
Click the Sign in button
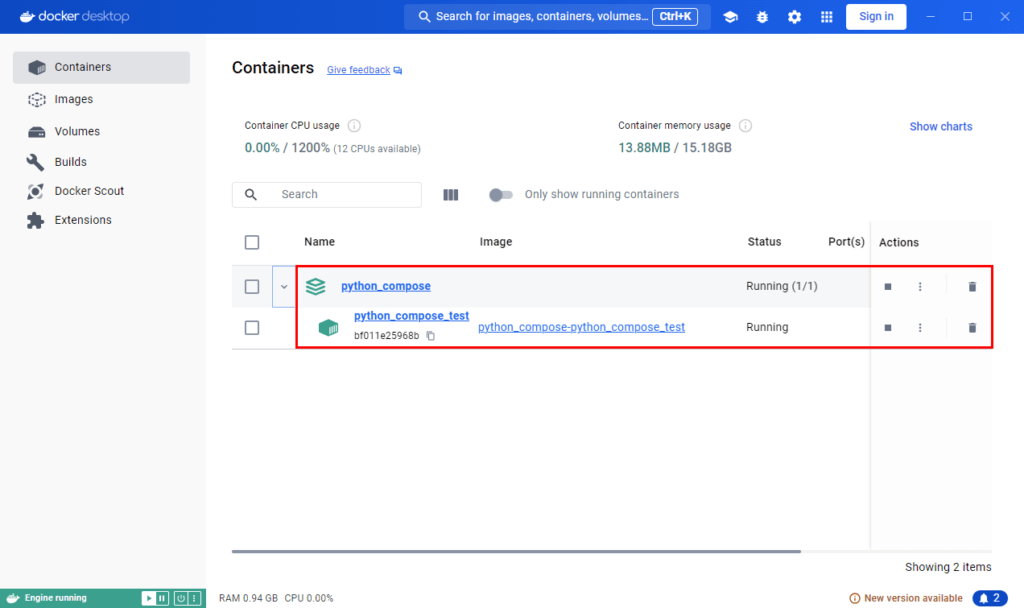click(x=876, y=17)
